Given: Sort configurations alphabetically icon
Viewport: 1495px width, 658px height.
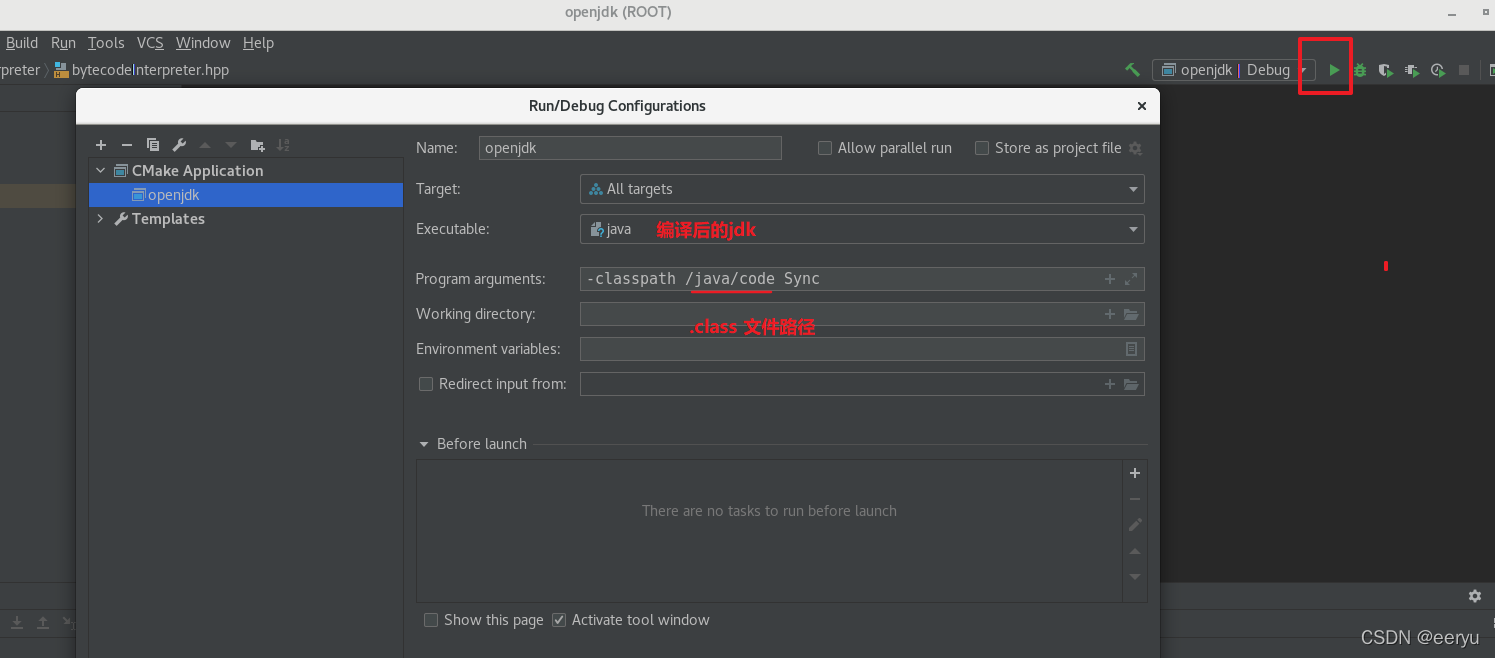Looking at the screenshot, I should tap(283, 145).
